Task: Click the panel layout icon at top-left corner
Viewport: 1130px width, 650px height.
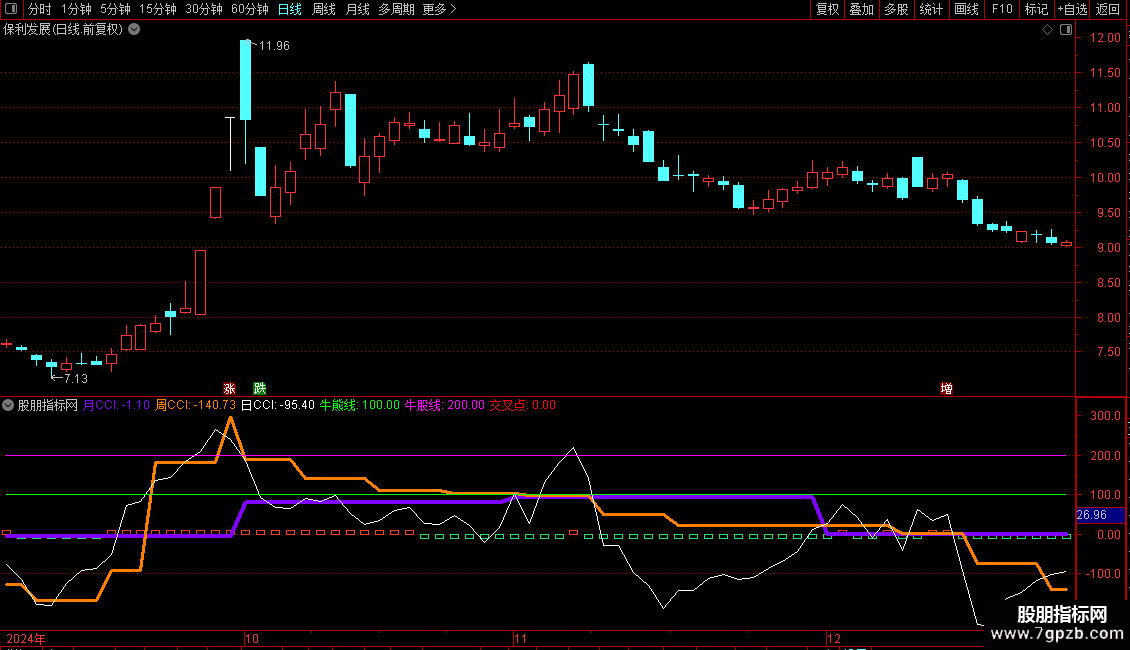Action: pyautogui.click(x=12, y=10)
